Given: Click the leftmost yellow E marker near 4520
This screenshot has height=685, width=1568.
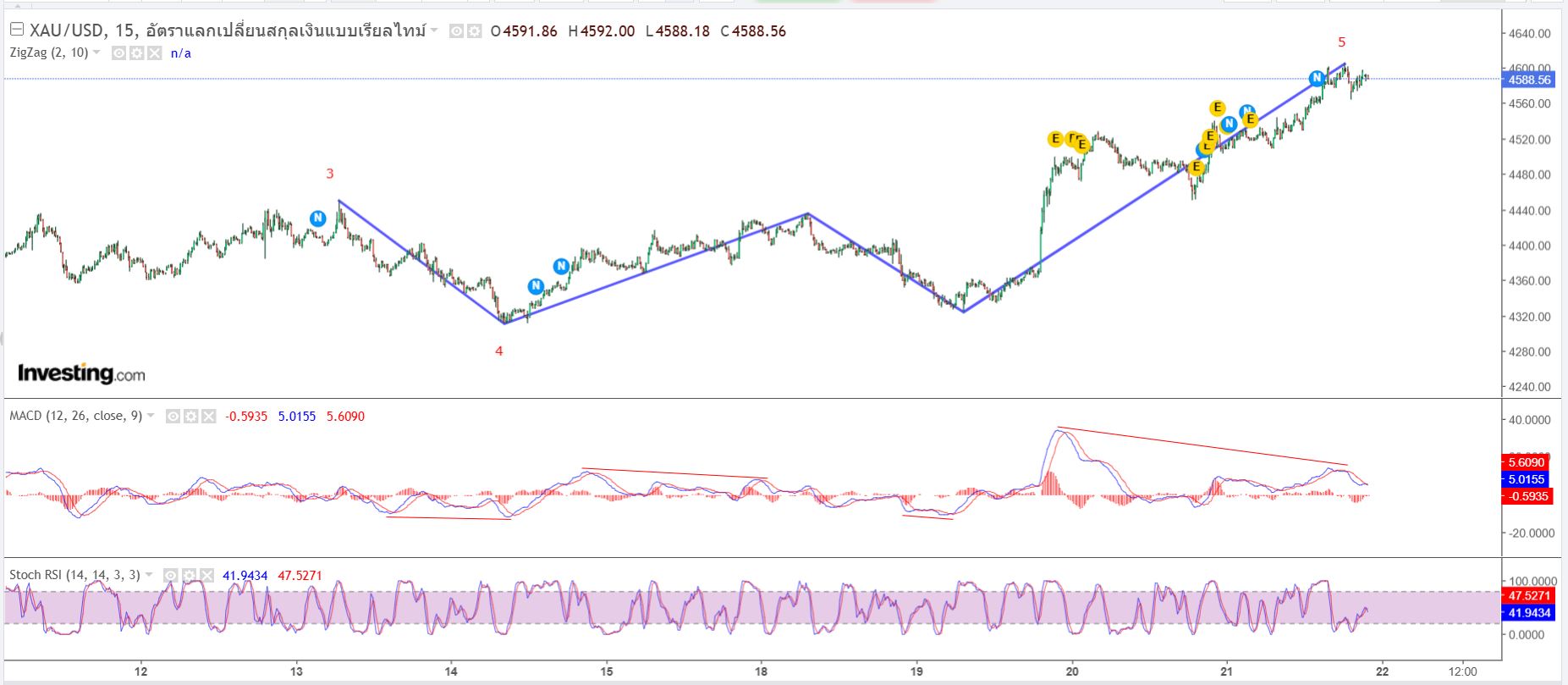Looking at the screenshot, I should pyautogui.click(x=1054, y=139).
